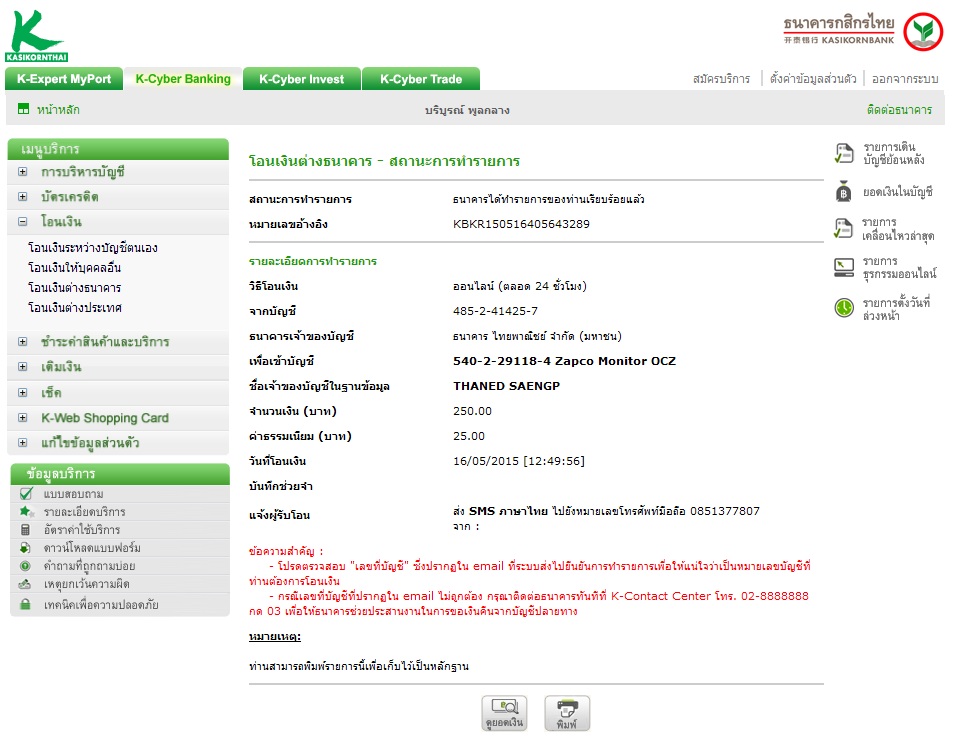963x743 pixels.
Task: Click the ออกจากระบบ logout link
Action: click(x=905, y=79)
